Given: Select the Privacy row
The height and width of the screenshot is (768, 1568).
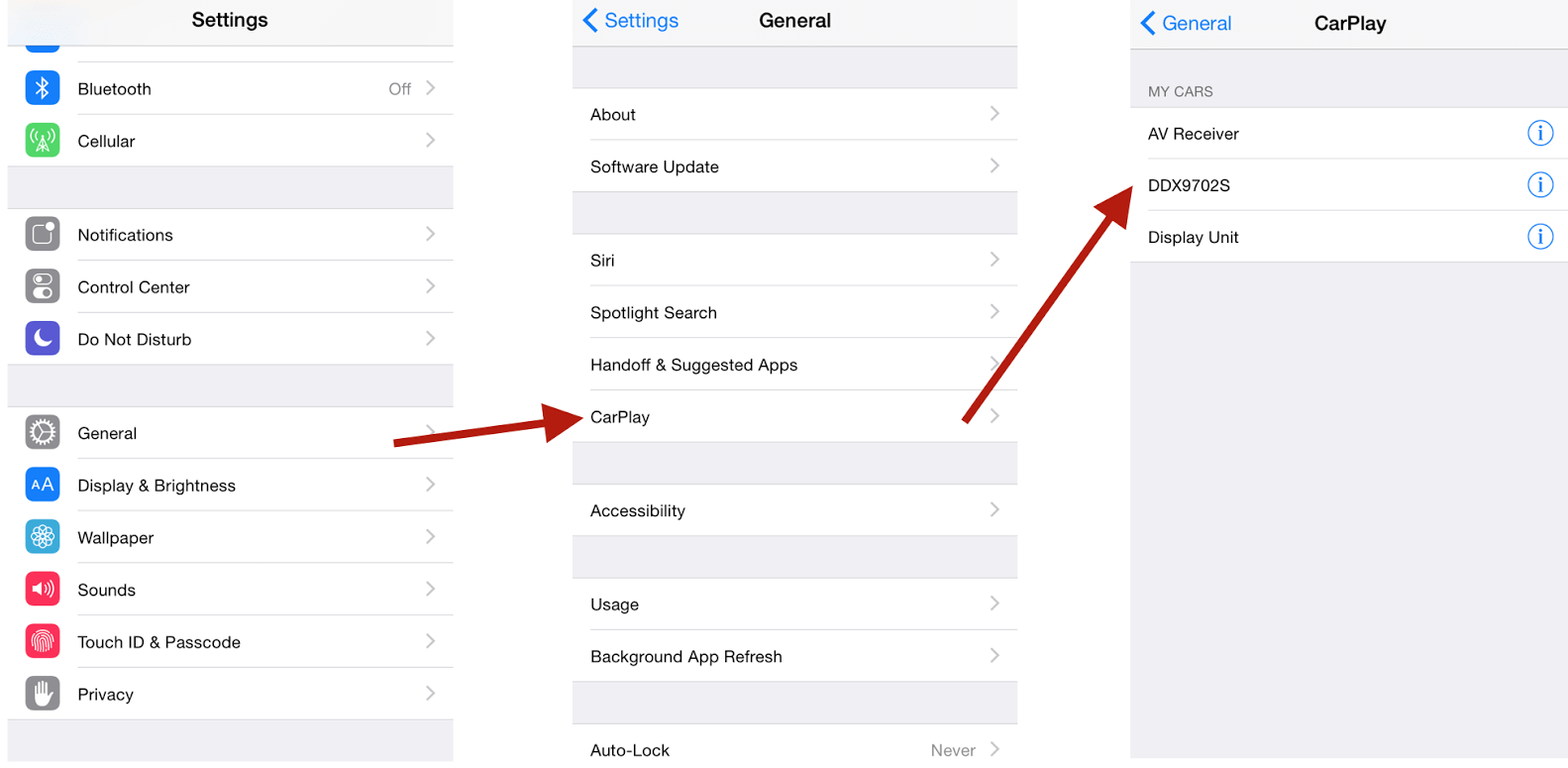Looking at the screenshot, I should (x=230, y=694).
